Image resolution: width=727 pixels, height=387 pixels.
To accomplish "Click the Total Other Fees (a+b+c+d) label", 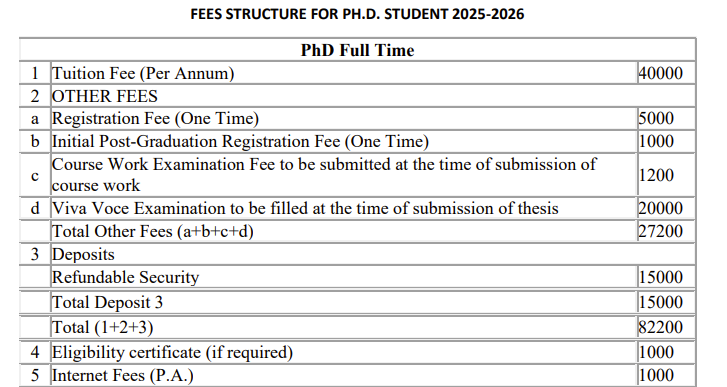I will [x=153, y=231].
